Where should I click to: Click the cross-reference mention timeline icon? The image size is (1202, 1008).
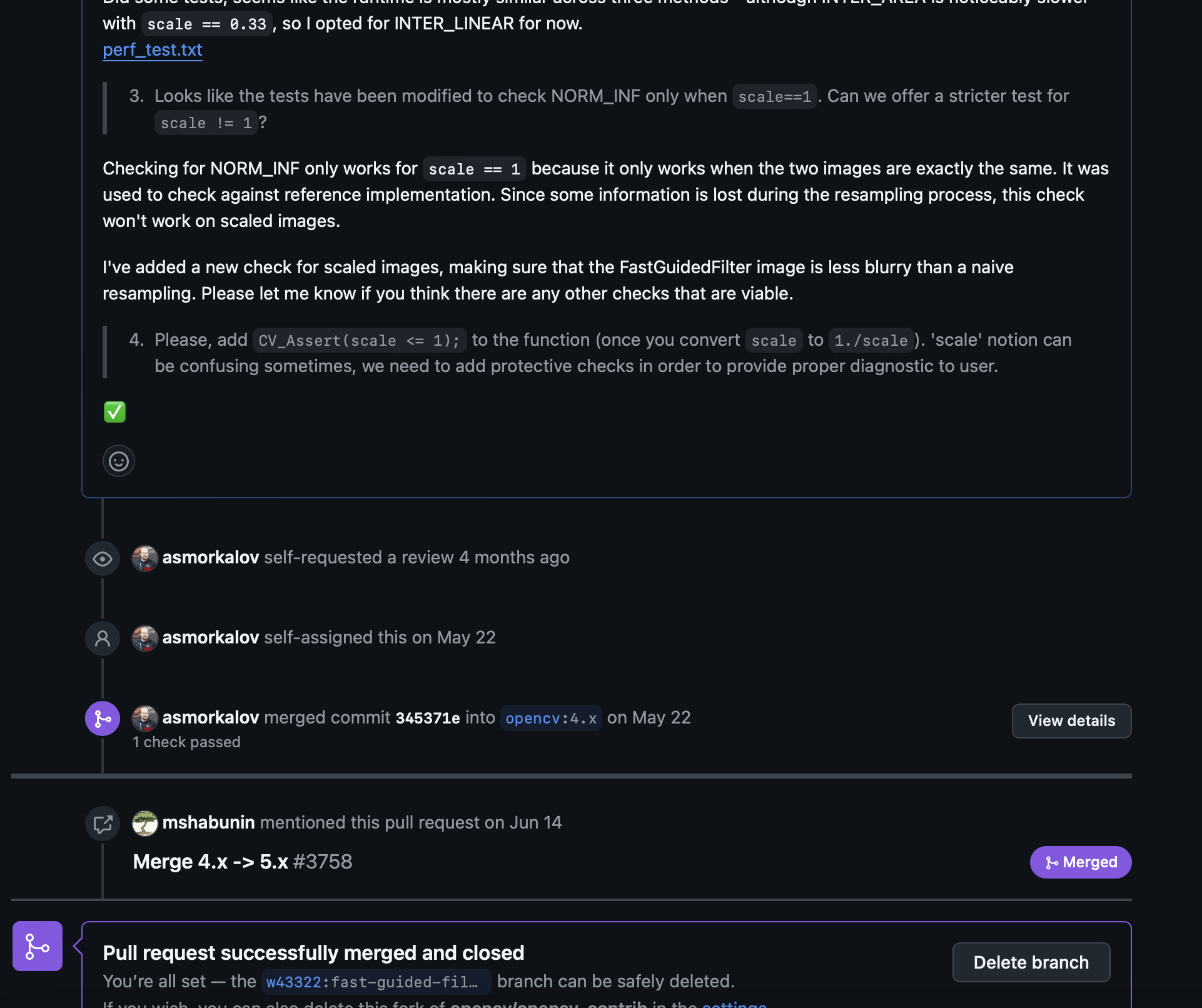pyautogui.click(x=102, y=824)
